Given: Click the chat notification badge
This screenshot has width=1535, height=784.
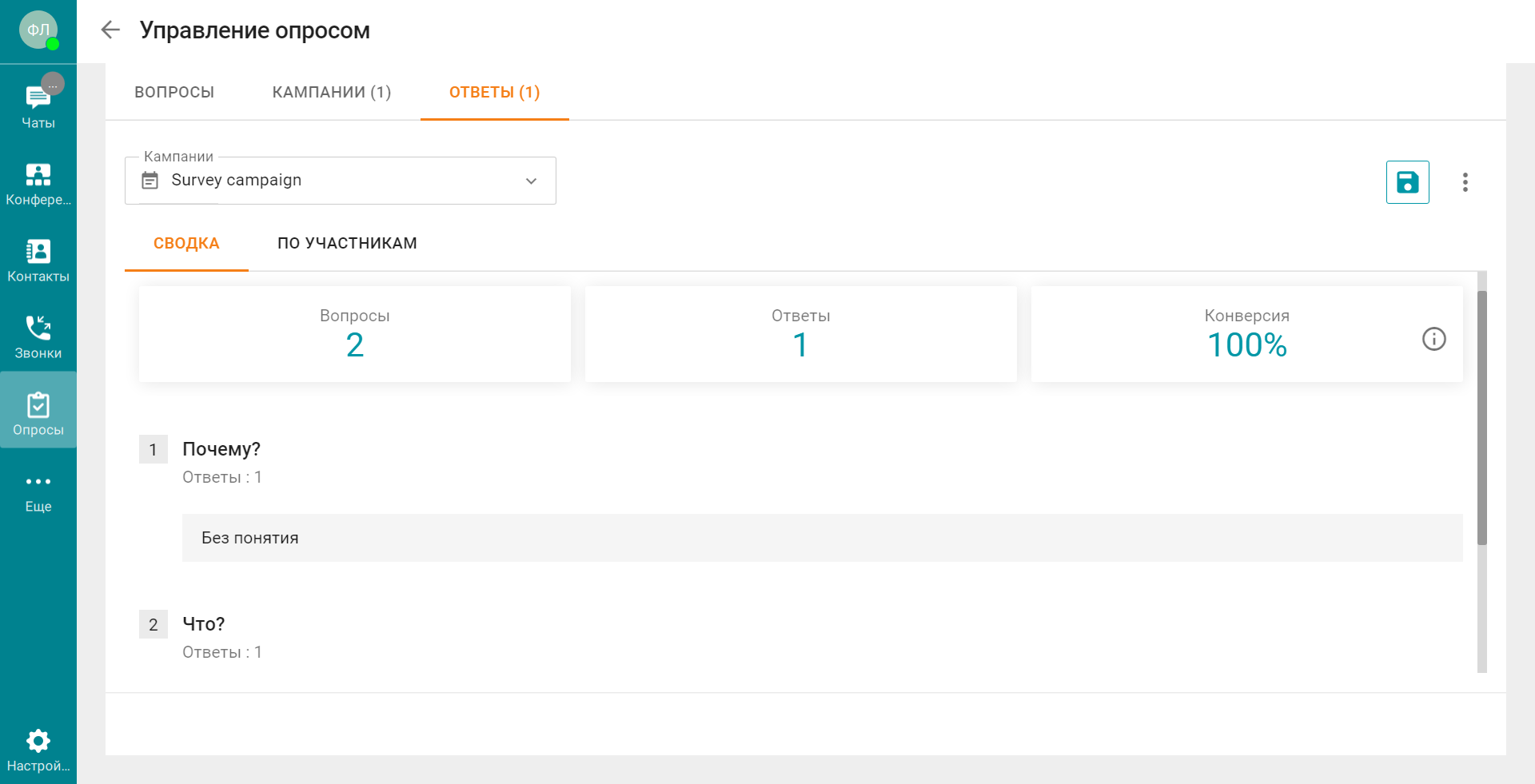Looking at the screenshot, I should coord(53,84).
